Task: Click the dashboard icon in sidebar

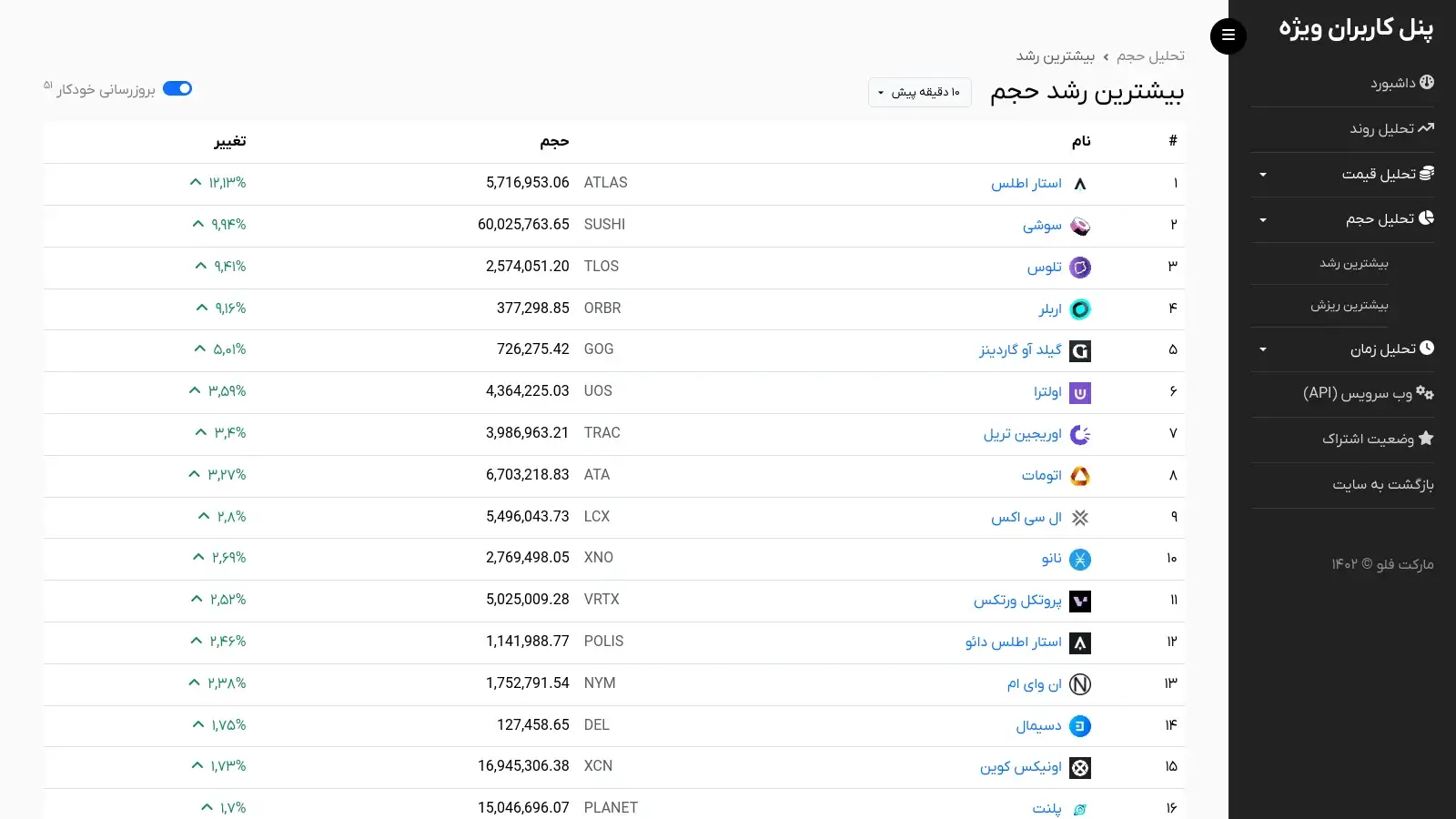Action: pyautogui.click(x=1426, y=82)
